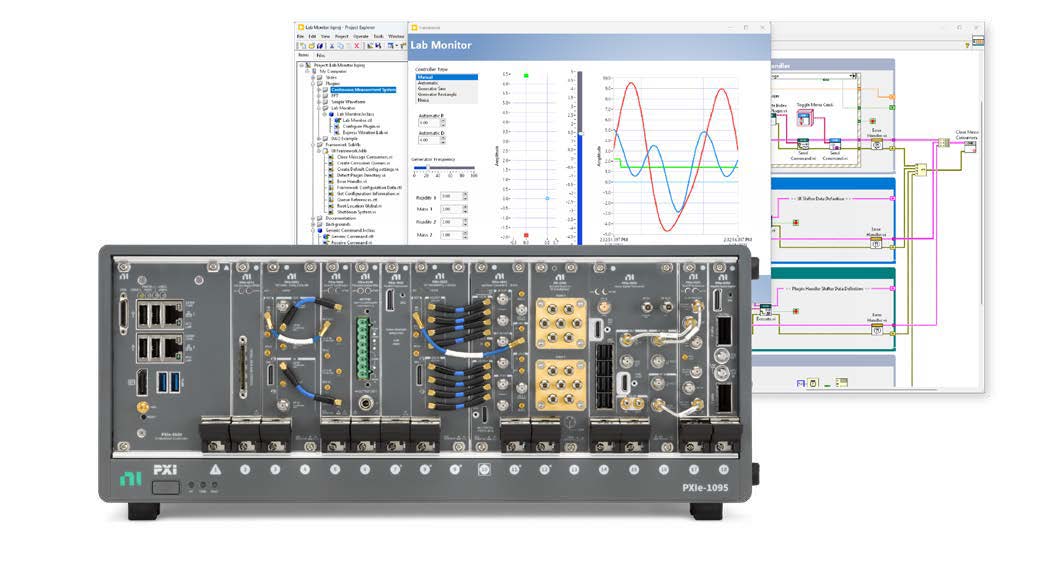Click the Lab Monitor window title bar icon
Screen dimensions: 1037x579
click(415, 28)
